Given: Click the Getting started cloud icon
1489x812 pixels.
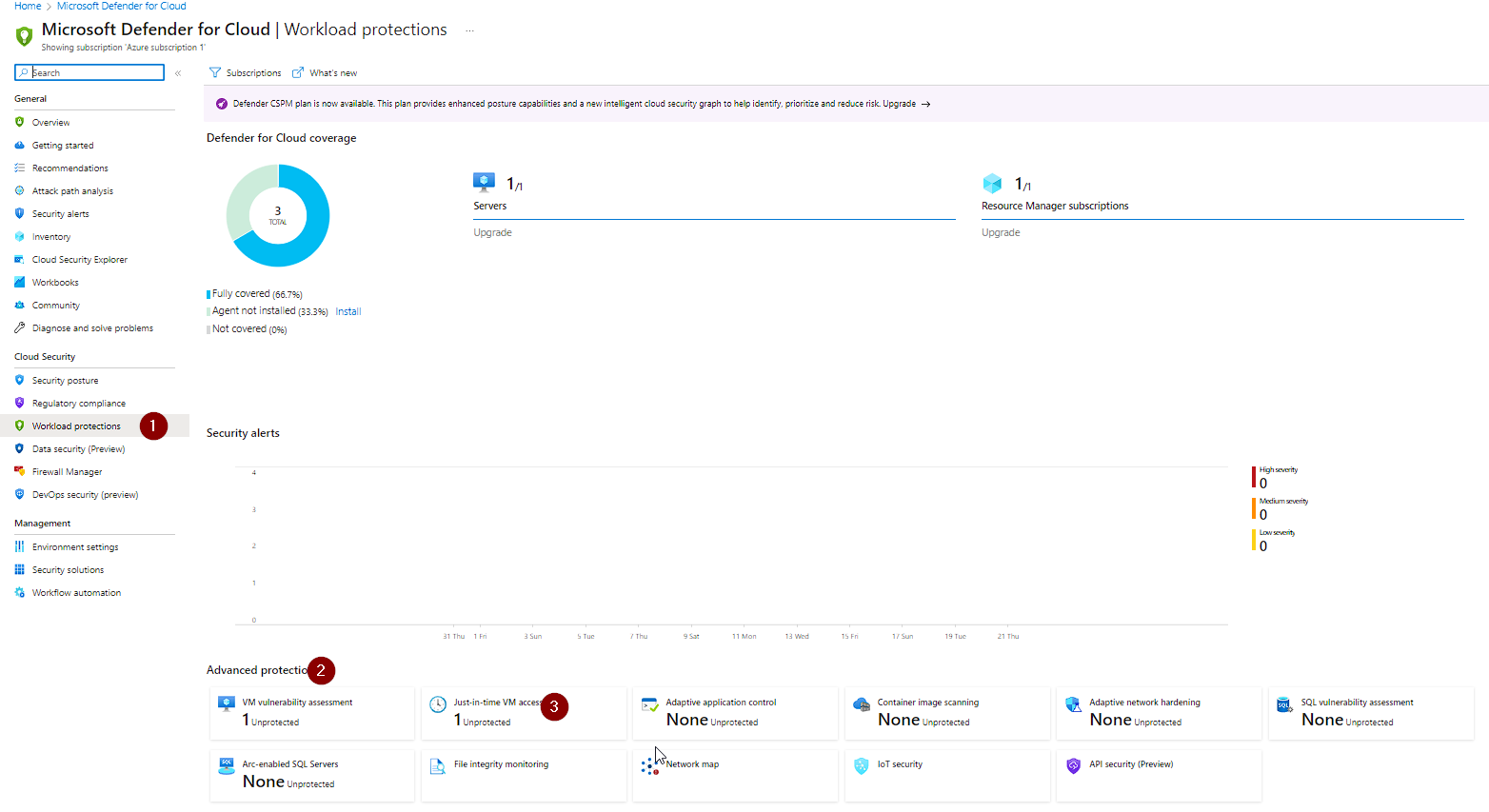Looking at the screenshot, I should 19,145.
